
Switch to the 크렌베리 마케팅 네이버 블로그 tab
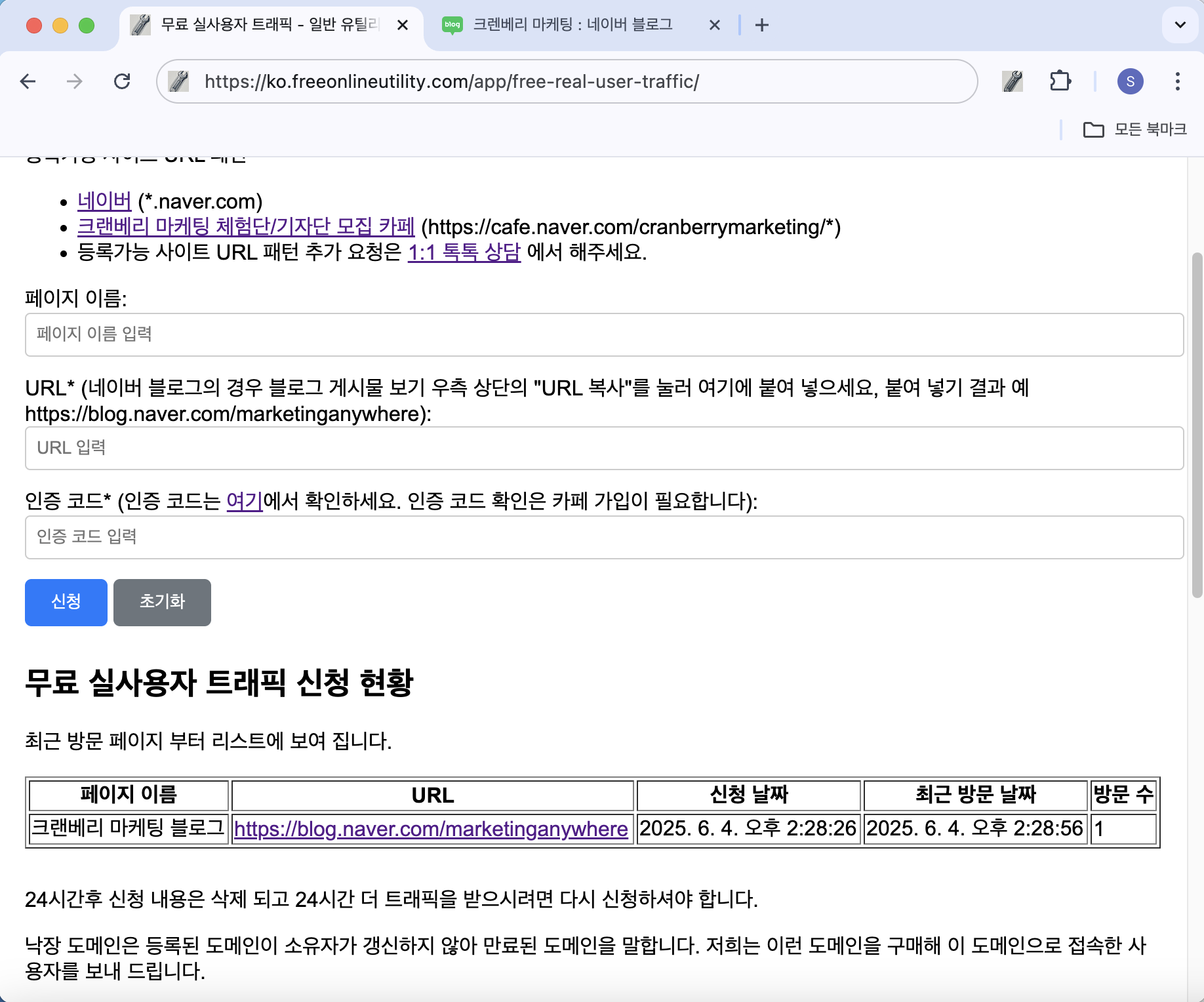click(x=581, y=25)
